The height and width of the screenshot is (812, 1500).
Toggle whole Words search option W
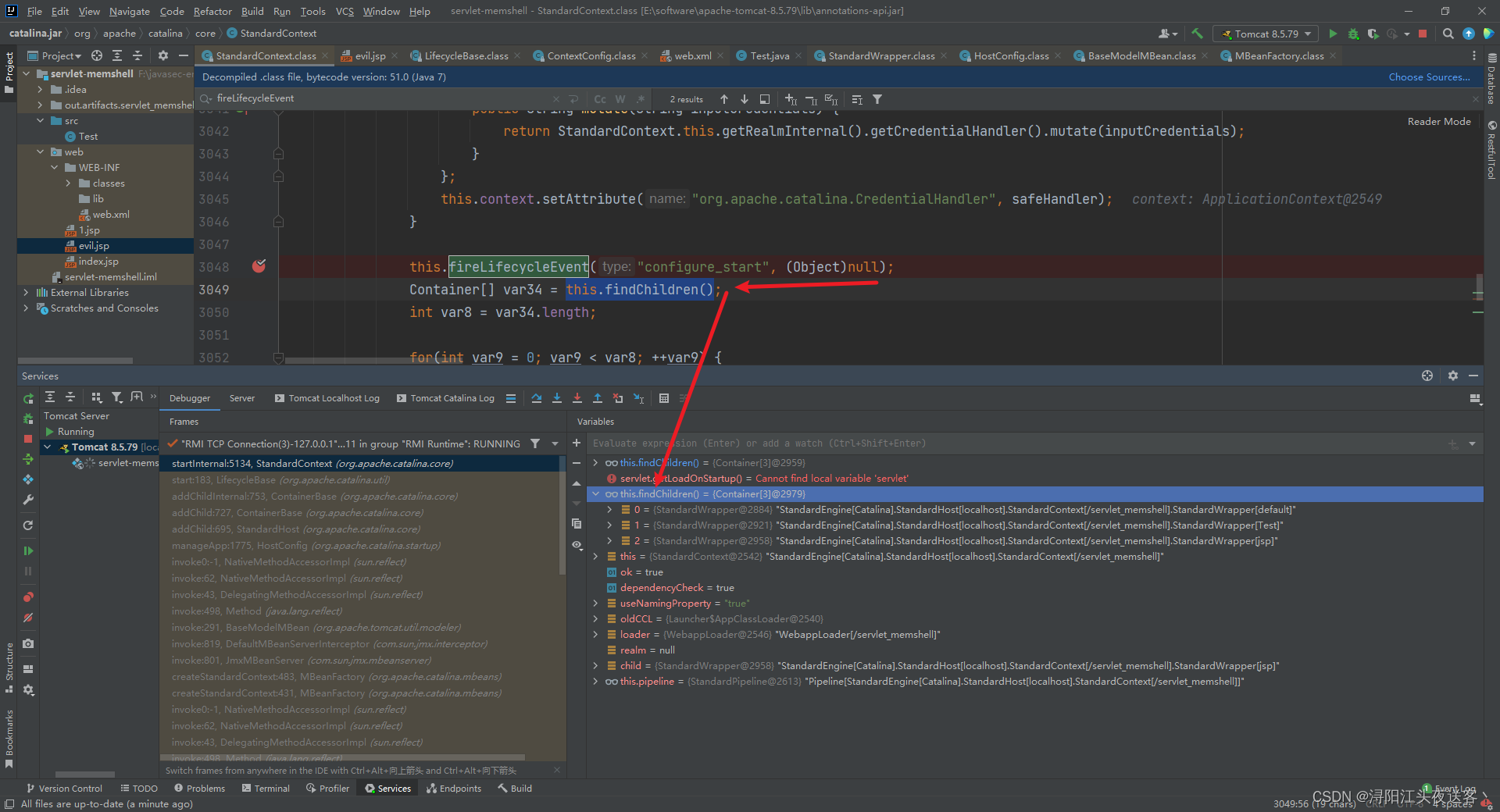click(620, 99)
